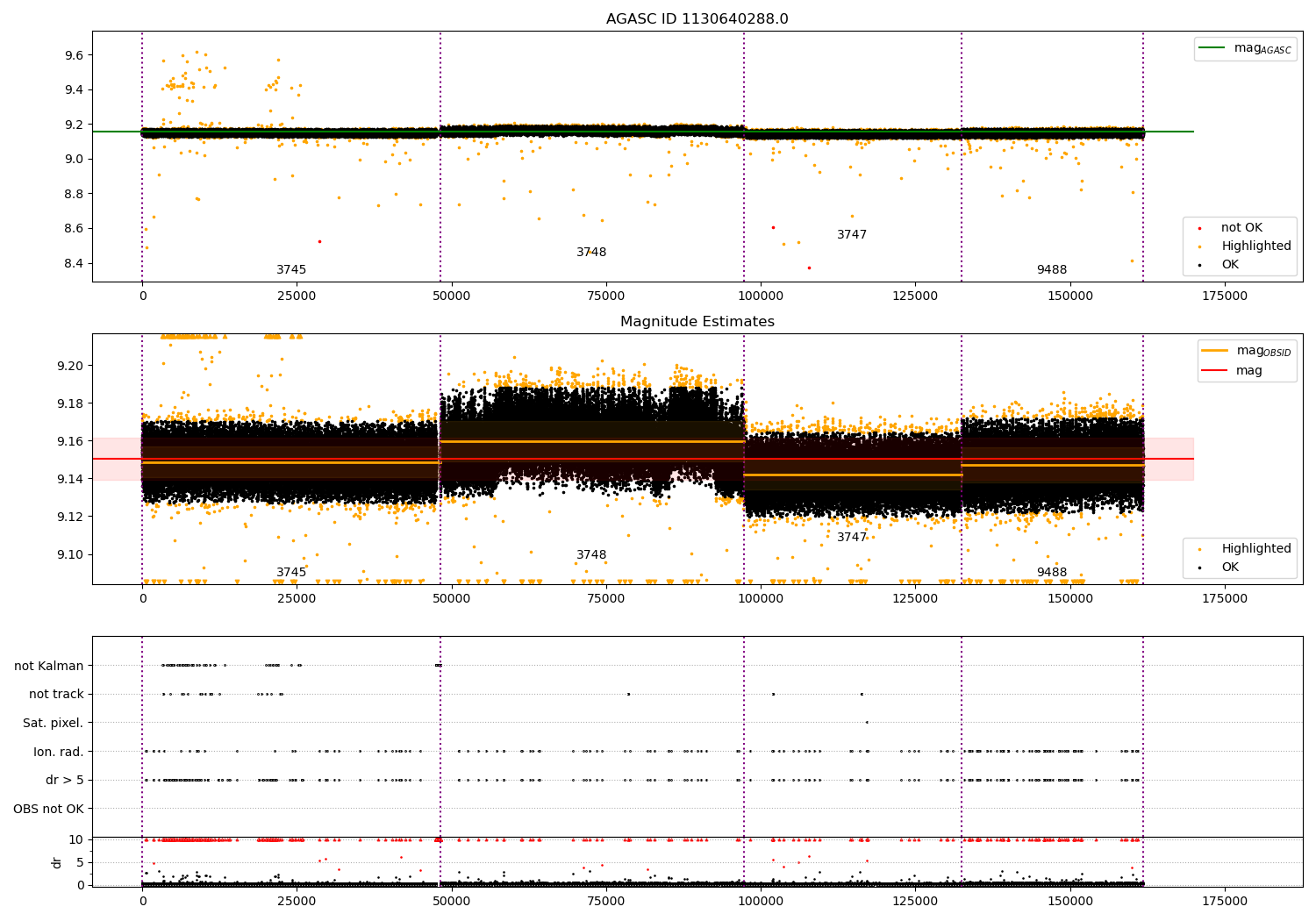Click x tick 75000 under Magnitude Estimates plot
The image size is (1316, 921).
(606, 599)
